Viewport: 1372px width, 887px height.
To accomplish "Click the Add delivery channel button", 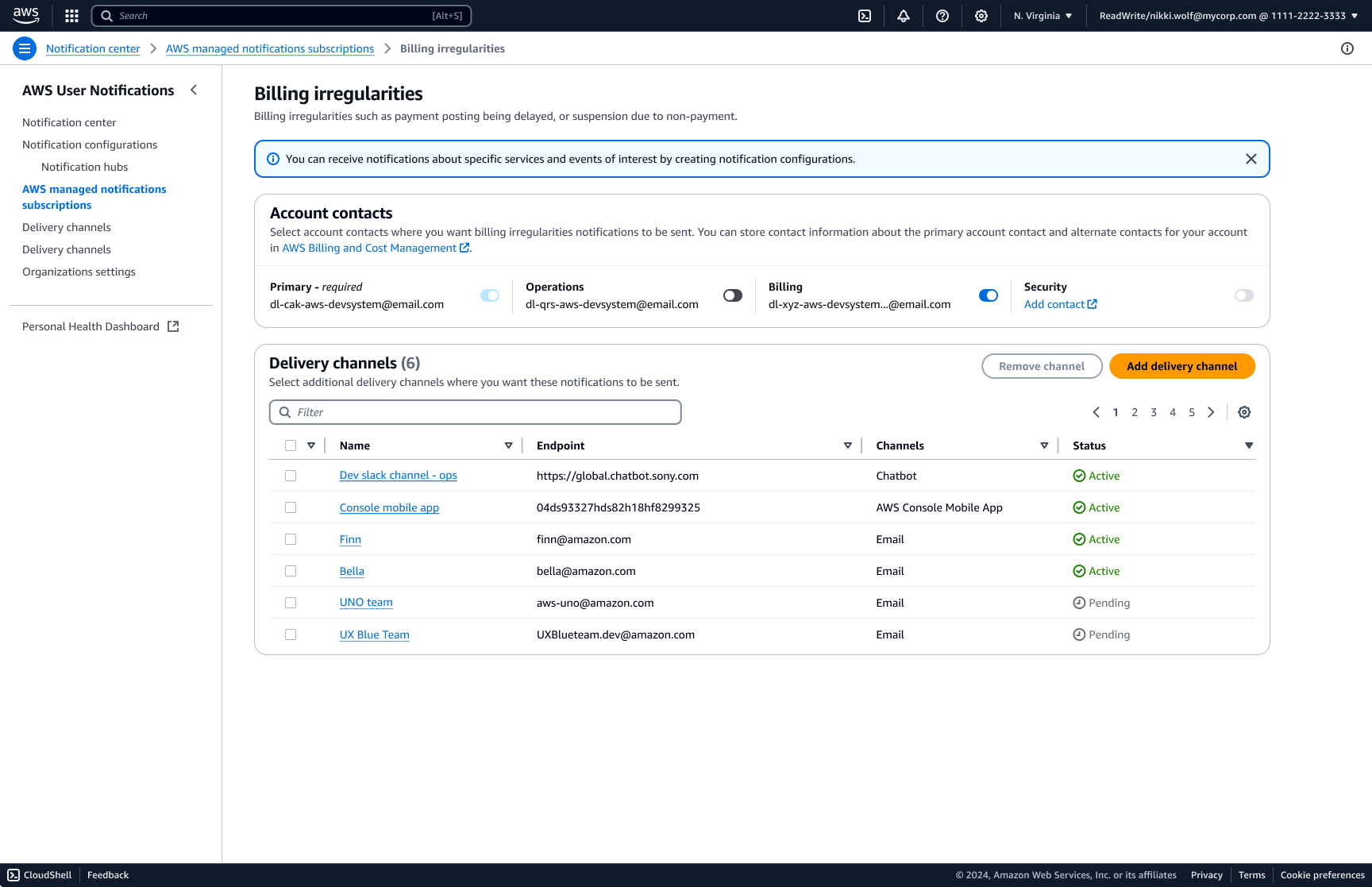I will 1182,366.
